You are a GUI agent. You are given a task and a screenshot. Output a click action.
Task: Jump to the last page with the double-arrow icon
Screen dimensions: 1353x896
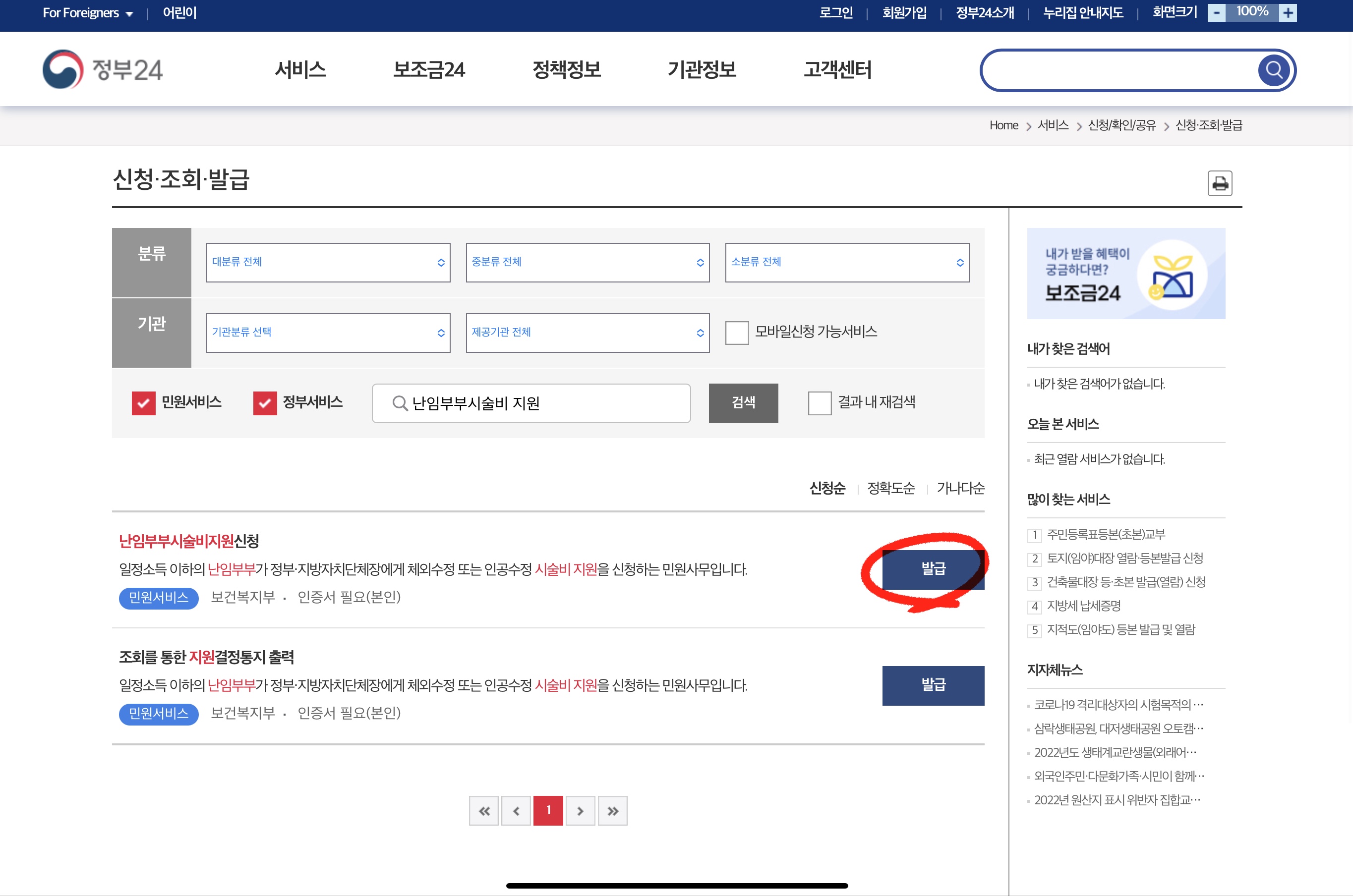pos(613,810)
